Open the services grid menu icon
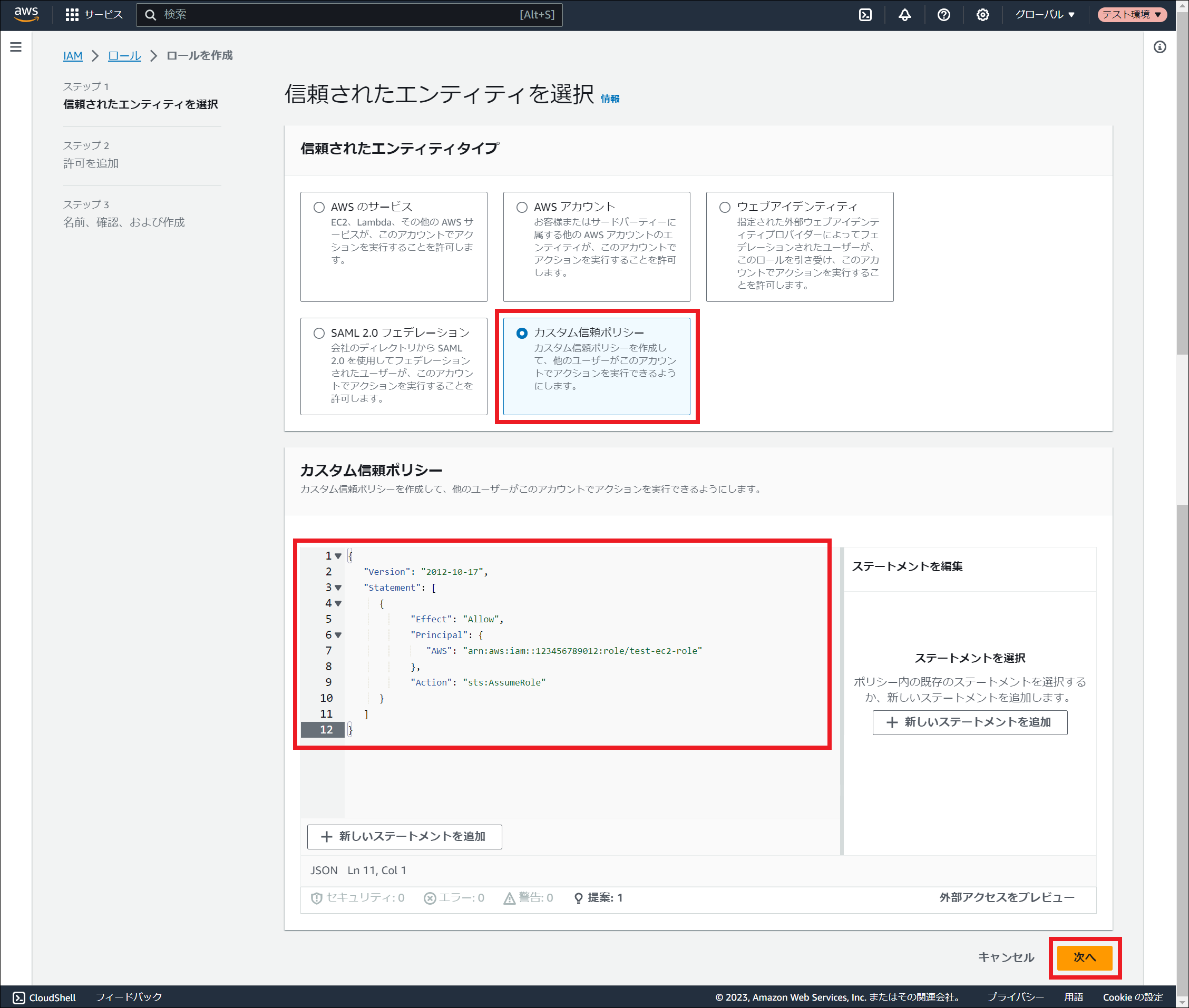1189x1008 pixels. (x=72, y=15)
